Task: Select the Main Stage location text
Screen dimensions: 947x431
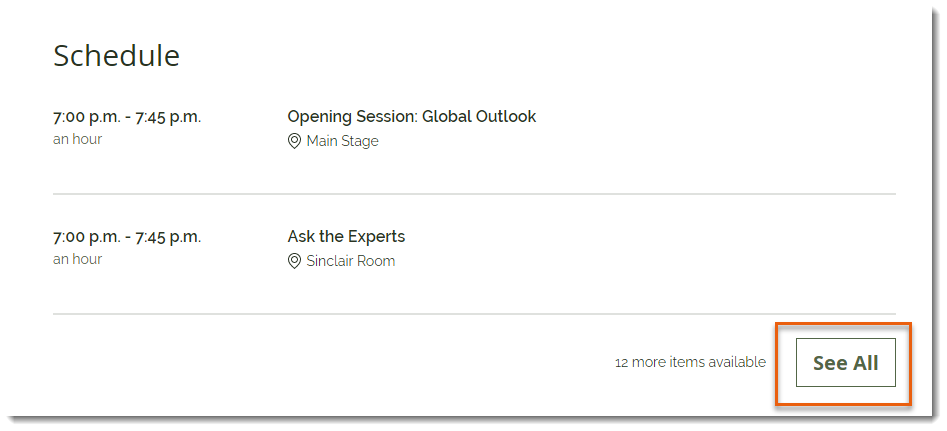Action: [x=342, y=141]
